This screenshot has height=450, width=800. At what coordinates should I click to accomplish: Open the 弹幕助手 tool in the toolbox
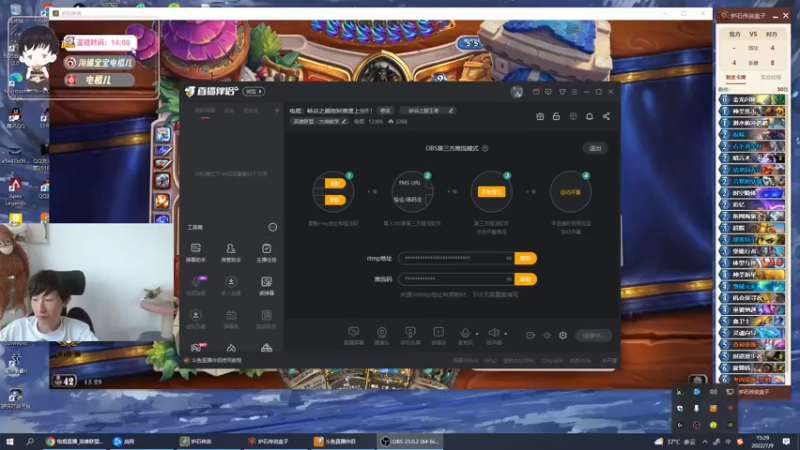[195, 253]
